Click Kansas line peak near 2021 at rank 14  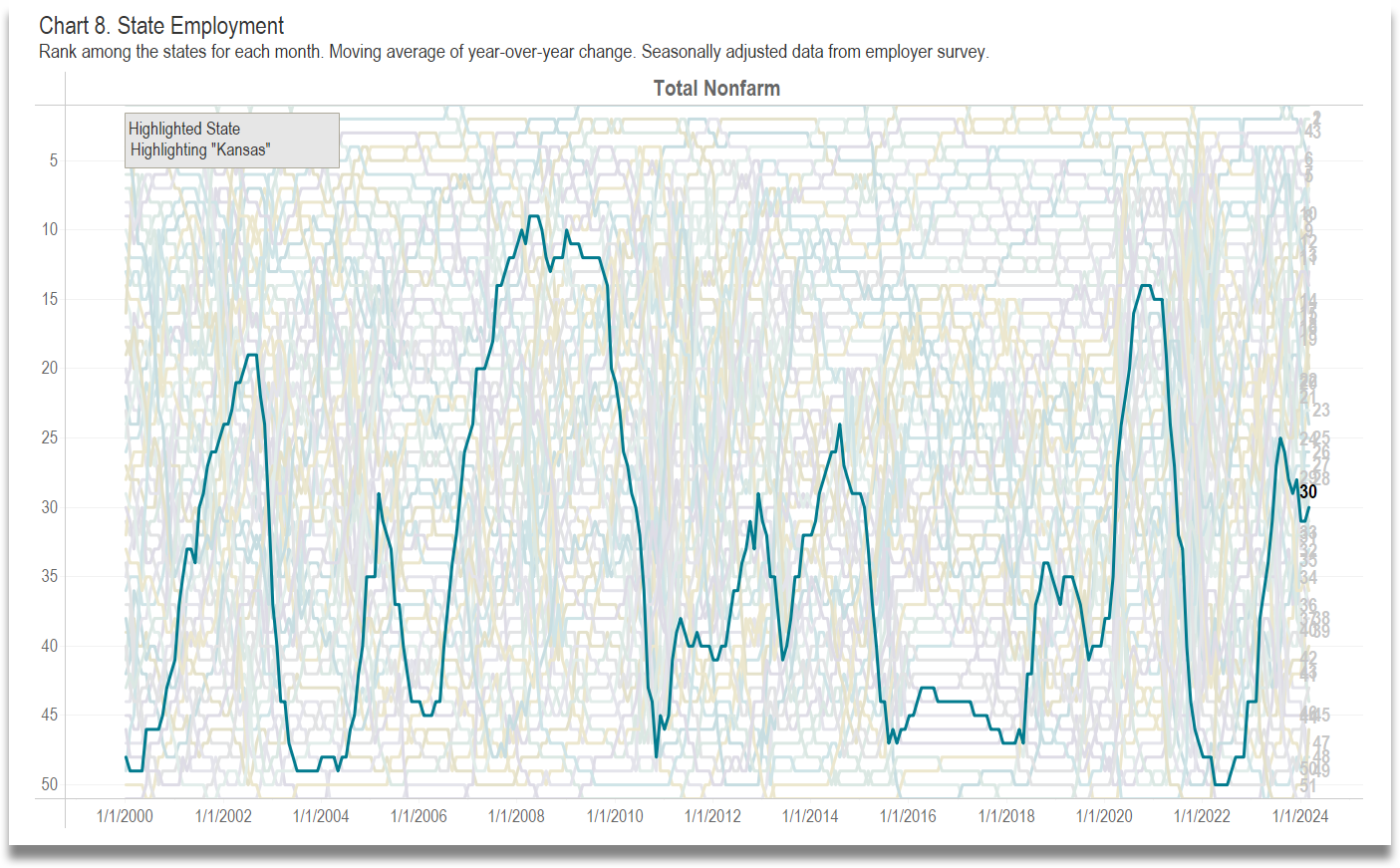click(x=1146, y=286)
